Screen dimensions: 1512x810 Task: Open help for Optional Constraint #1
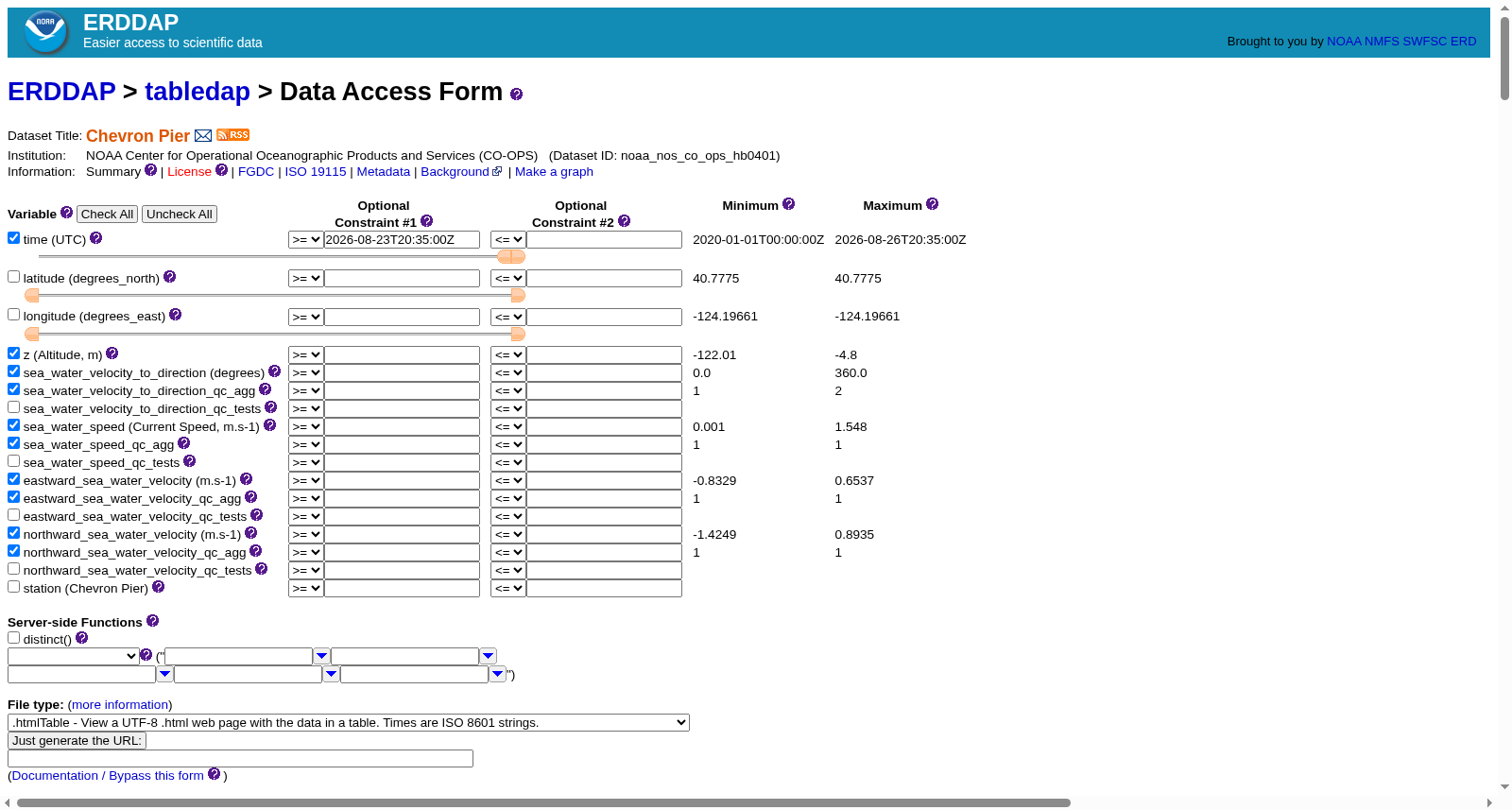point(426,221)
